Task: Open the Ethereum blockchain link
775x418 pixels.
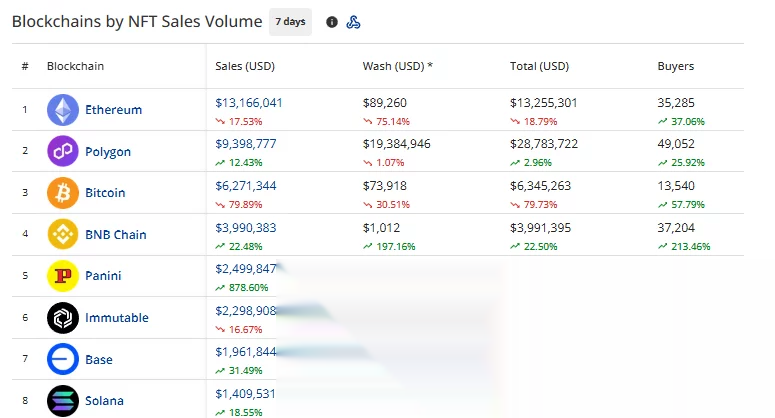Action: [x=113, y=110]
